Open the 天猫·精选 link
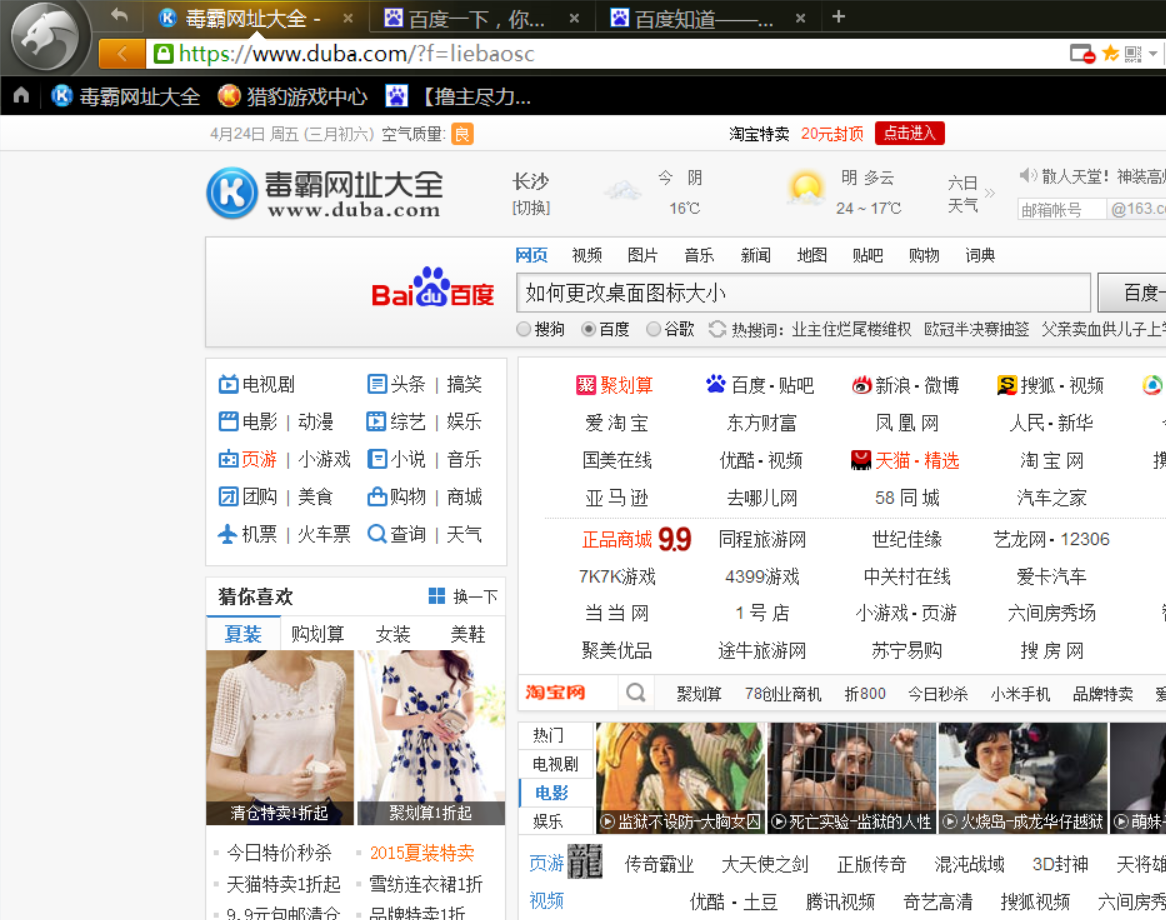 905,460
